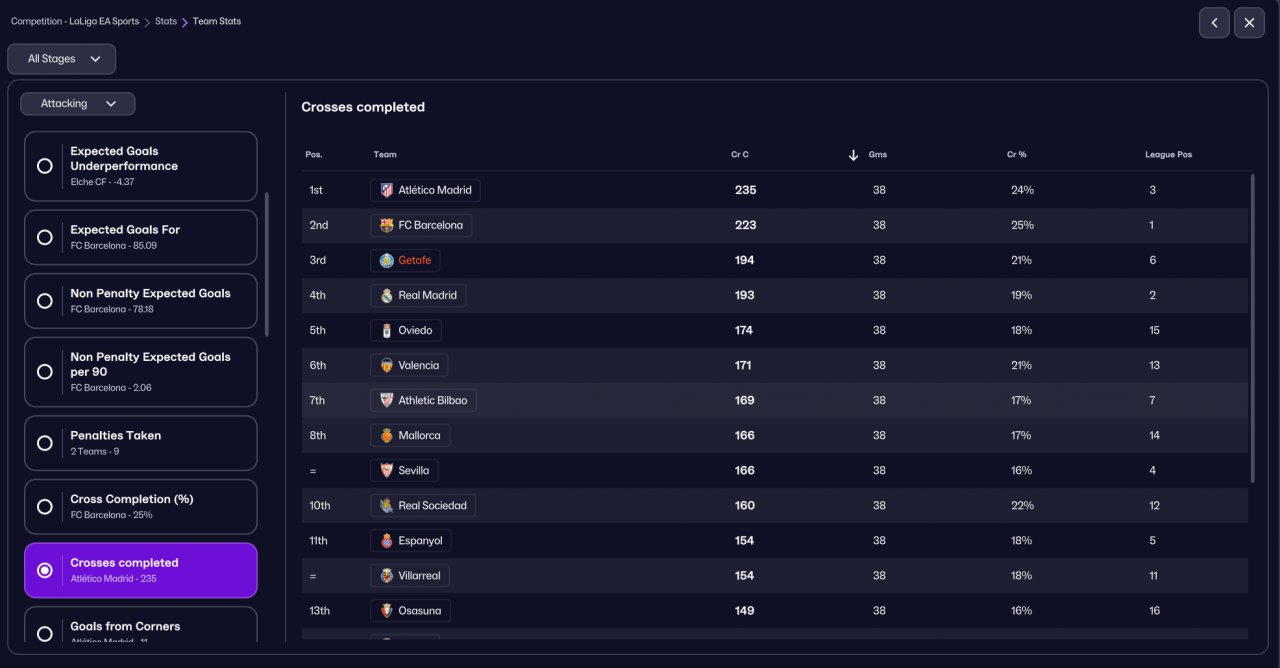Sort table by Cr % column header
Viewport: 1280px width, 668px height.
tap(1016, 155)
